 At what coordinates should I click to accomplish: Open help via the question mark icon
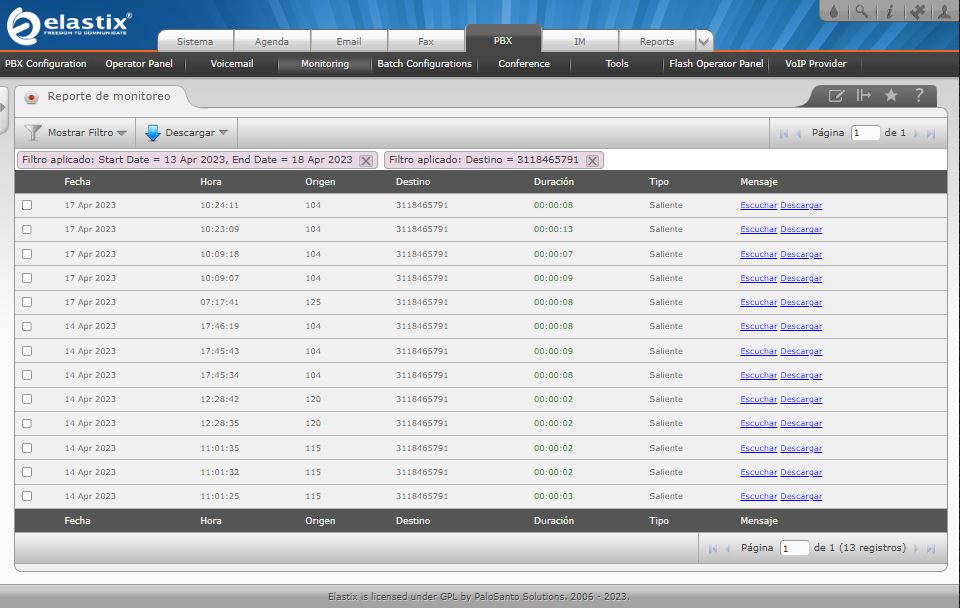[x=918, y=96]
